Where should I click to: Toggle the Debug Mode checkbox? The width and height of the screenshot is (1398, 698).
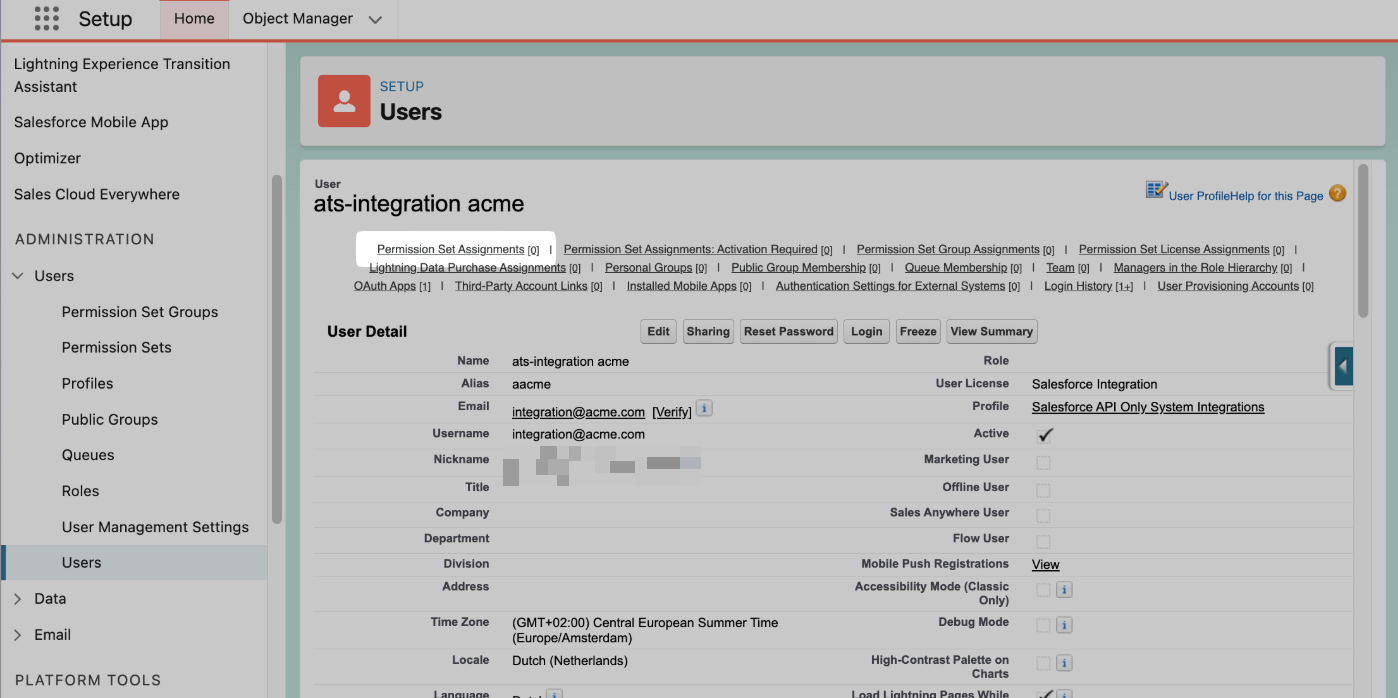1043,625
